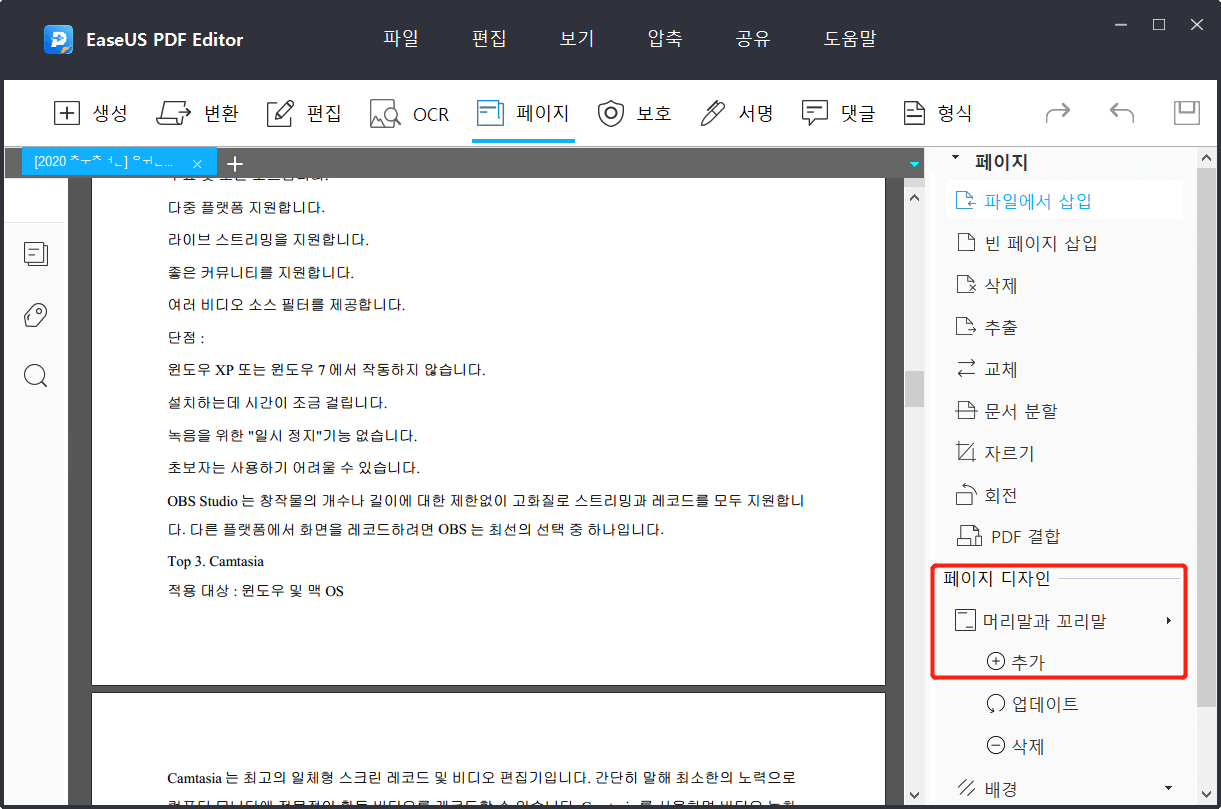The height and width of the screenshot is (809, 1221).
Task: Select the OCR tool
Action: 409,113
